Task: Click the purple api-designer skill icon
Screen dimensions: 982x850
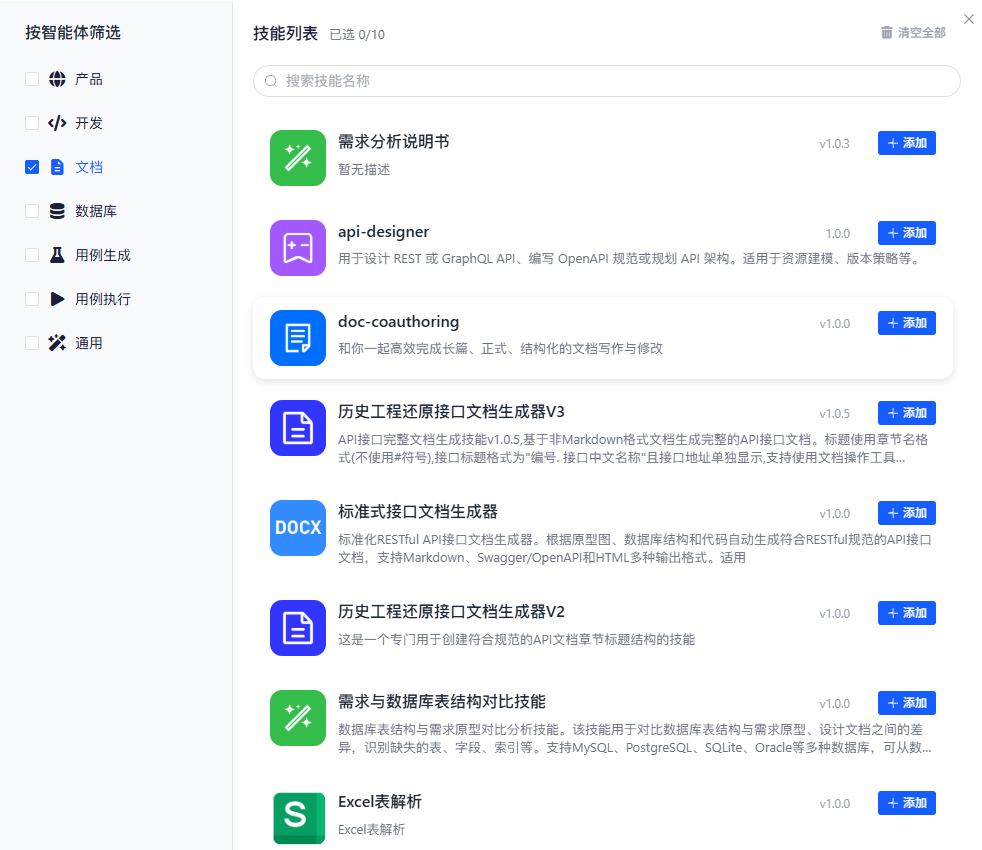Action: (297, 248)
